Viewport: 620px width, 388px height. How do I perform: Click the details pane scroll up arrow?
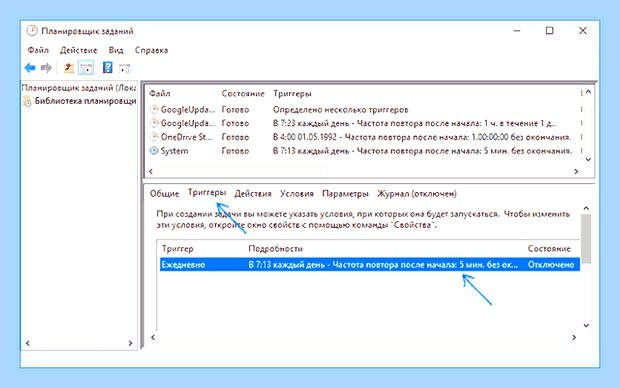pyautogui.click(x=586, y=208)
